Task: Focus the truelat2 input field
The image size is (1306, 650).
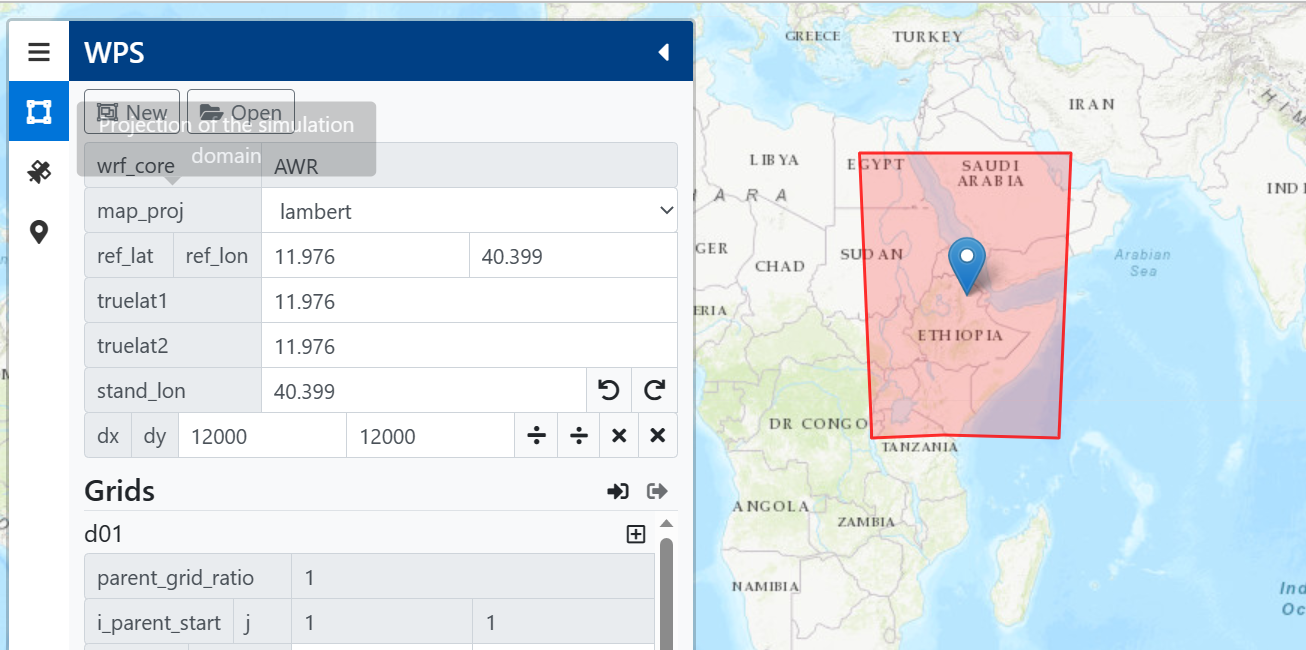Action: [470, 346]
